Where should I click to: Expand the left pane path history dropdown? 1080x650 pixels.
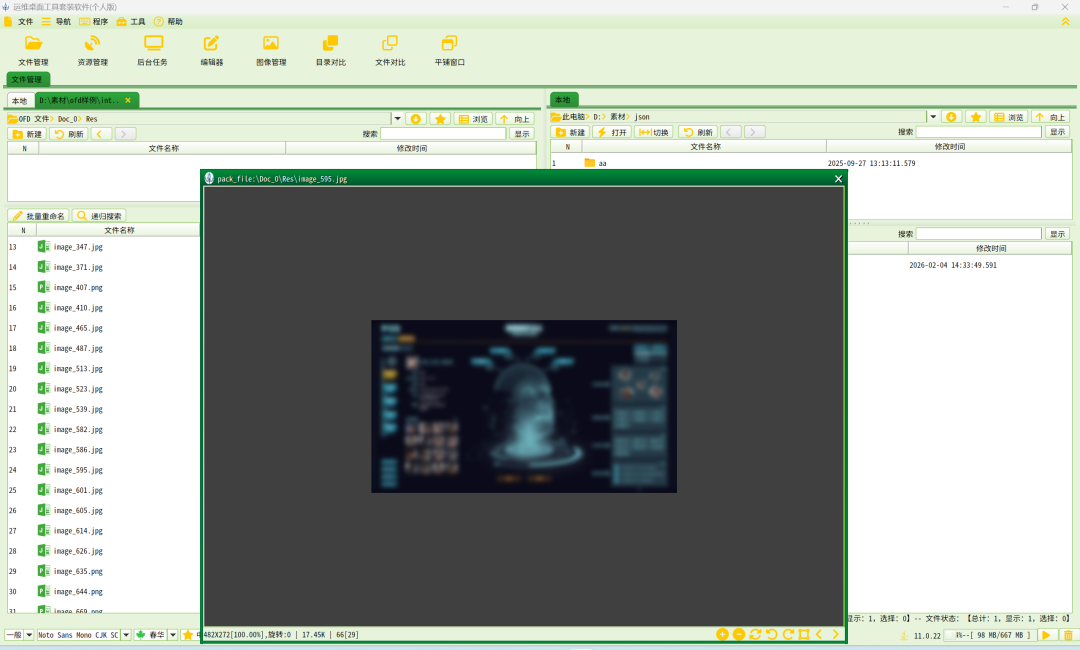pyautogui.click(x=397, y=118)
